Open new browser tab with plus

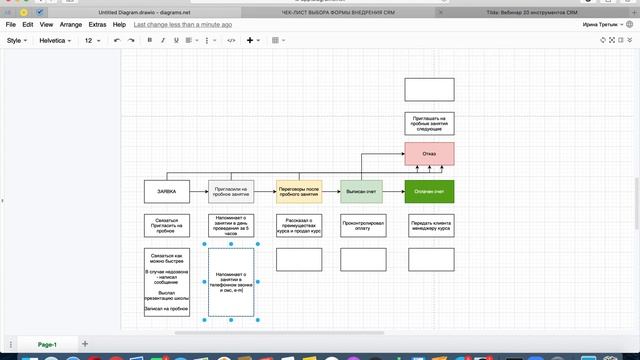pyautogui.click(x=634, y=12)
